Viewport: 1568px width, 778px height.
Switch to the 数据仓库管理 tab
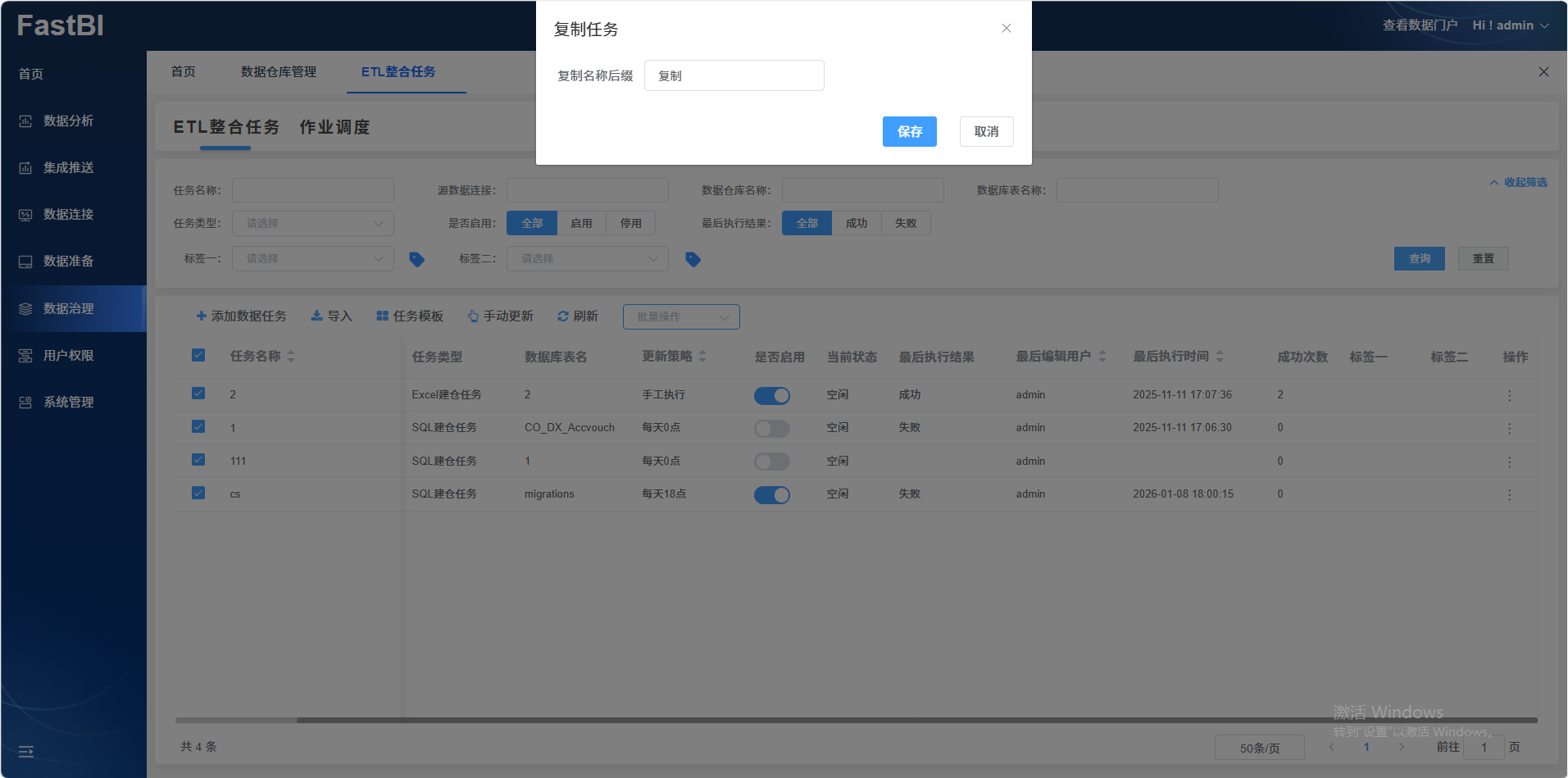pos(279,72)
